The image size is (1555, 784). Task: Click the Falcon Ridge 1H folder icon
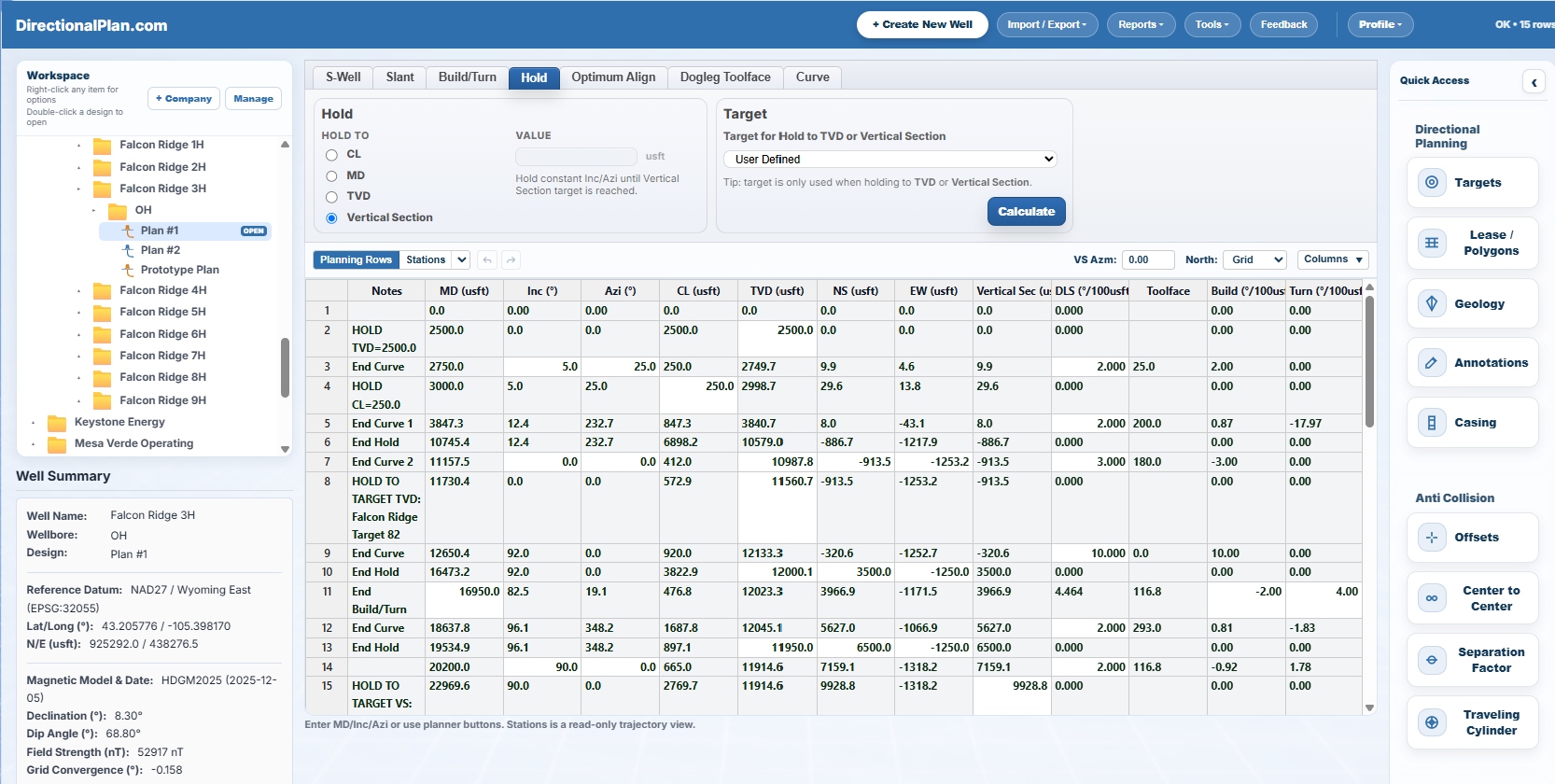[103, 145]
